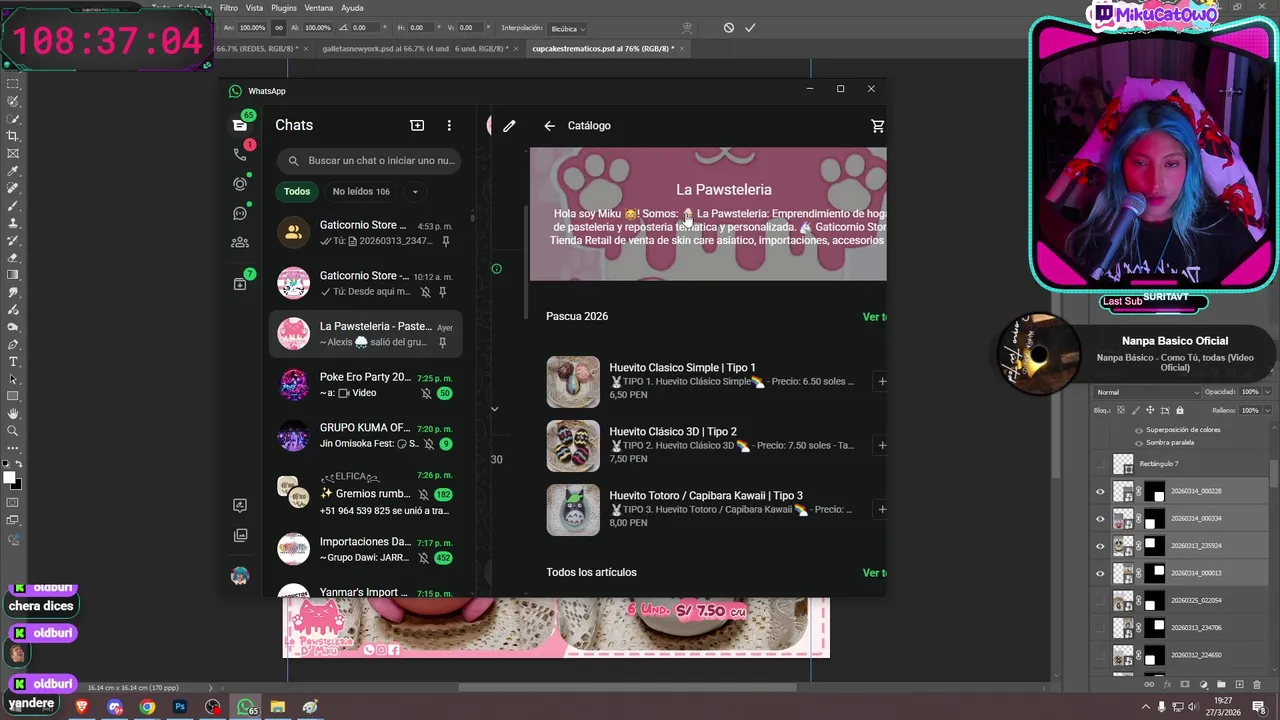Go back from Catálogo view
Screen dimensions: 1280x720
tap(549, 126)
